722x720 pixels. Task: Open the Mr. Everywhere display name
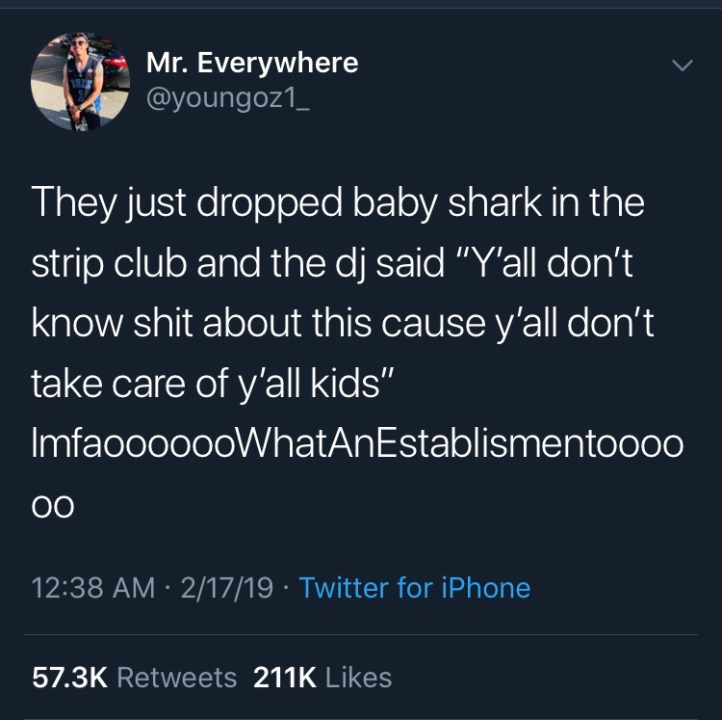click(252, 63)
